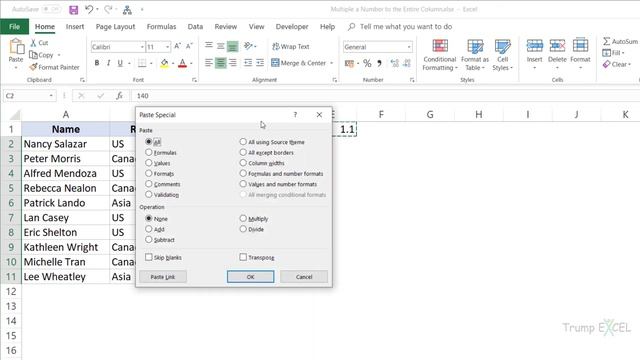Select the Formats paste radio option
Viewport: 640px width, 360px height.
149,173
